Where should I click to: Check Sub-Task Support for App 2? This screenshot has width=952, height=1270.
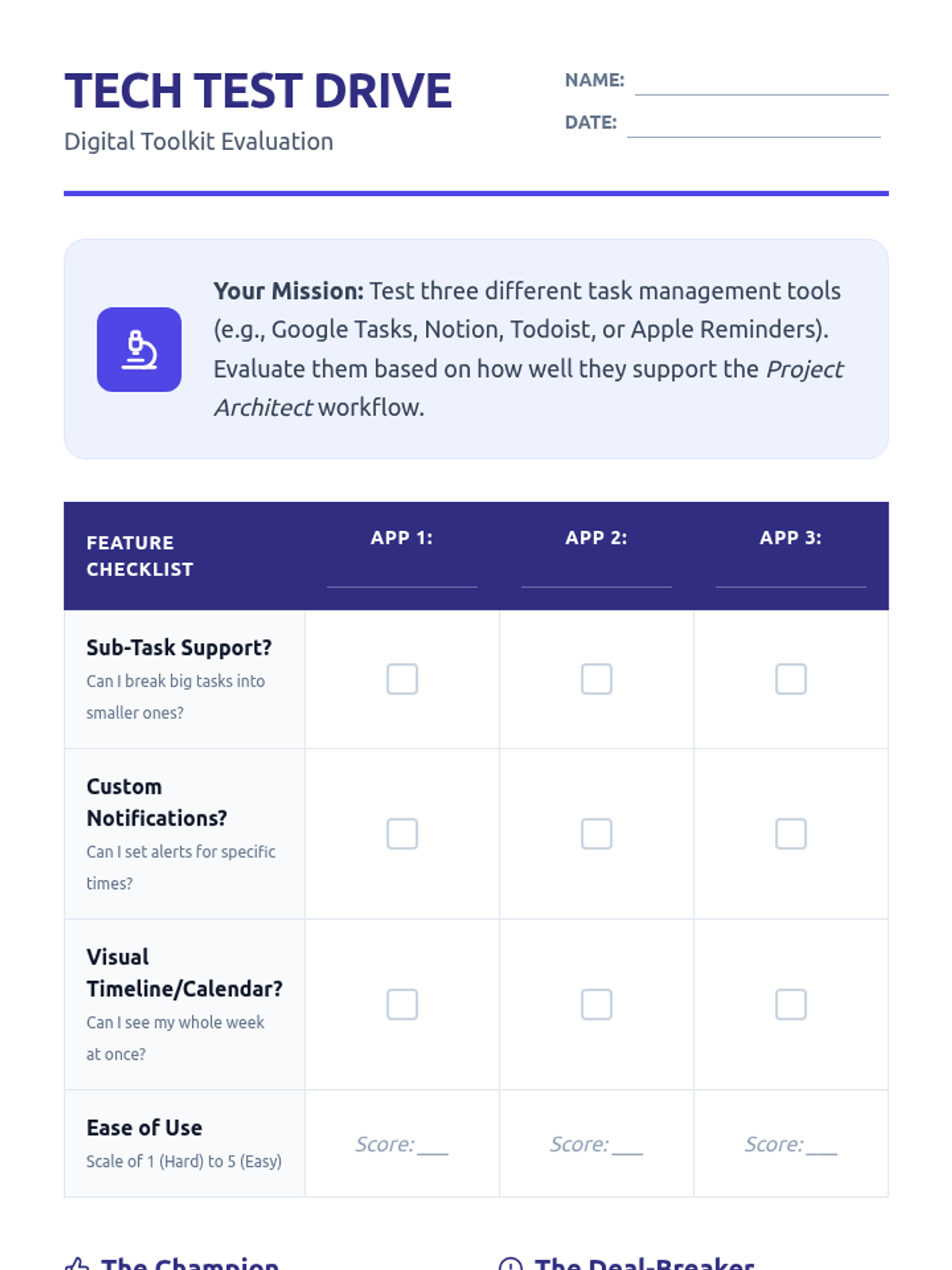[x=597, y=679]
